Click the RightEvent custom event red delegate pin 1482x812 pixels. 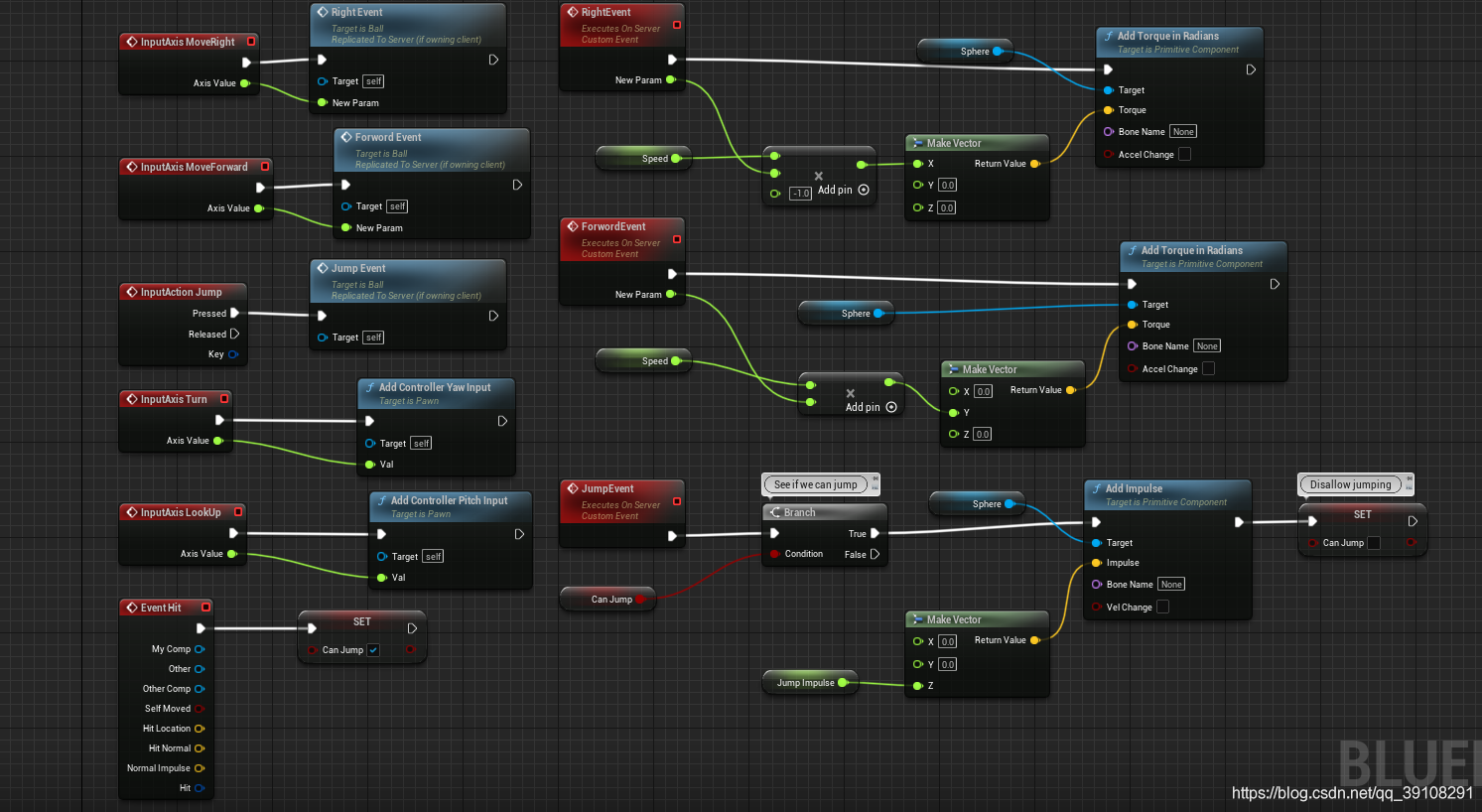coord(677,25)
